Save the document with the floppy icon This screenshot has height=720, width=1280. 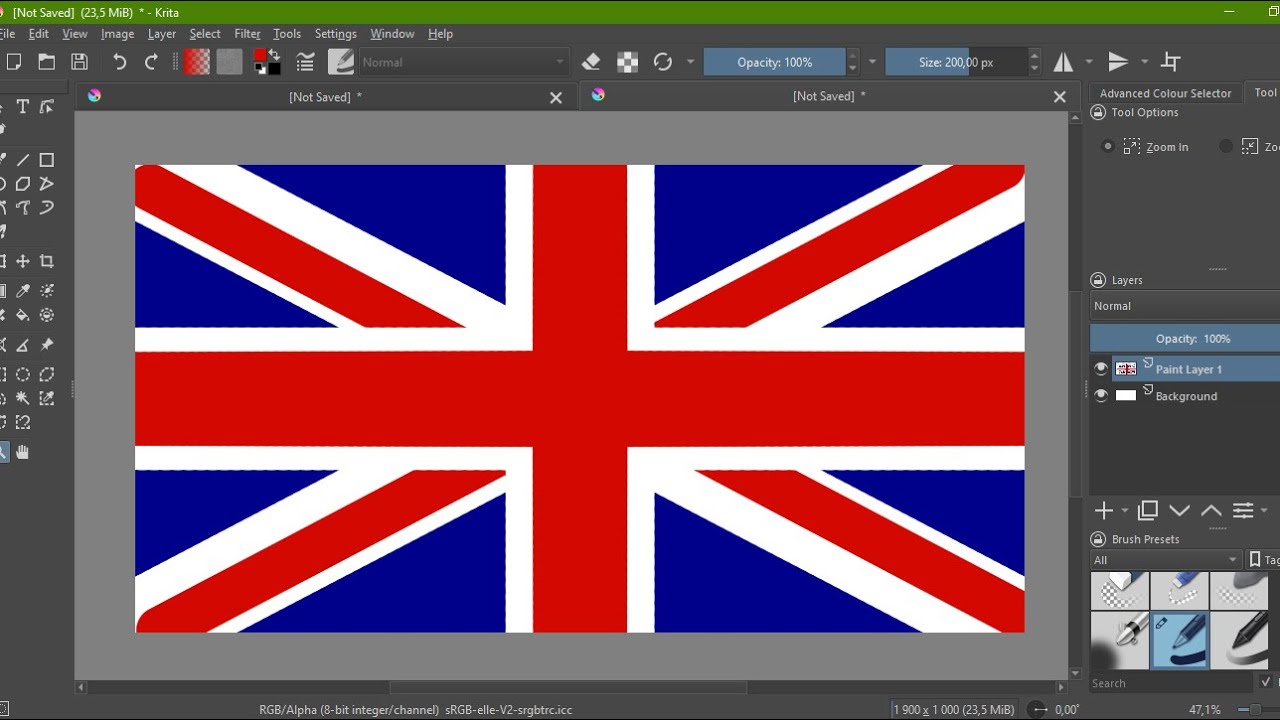point(79,62)
